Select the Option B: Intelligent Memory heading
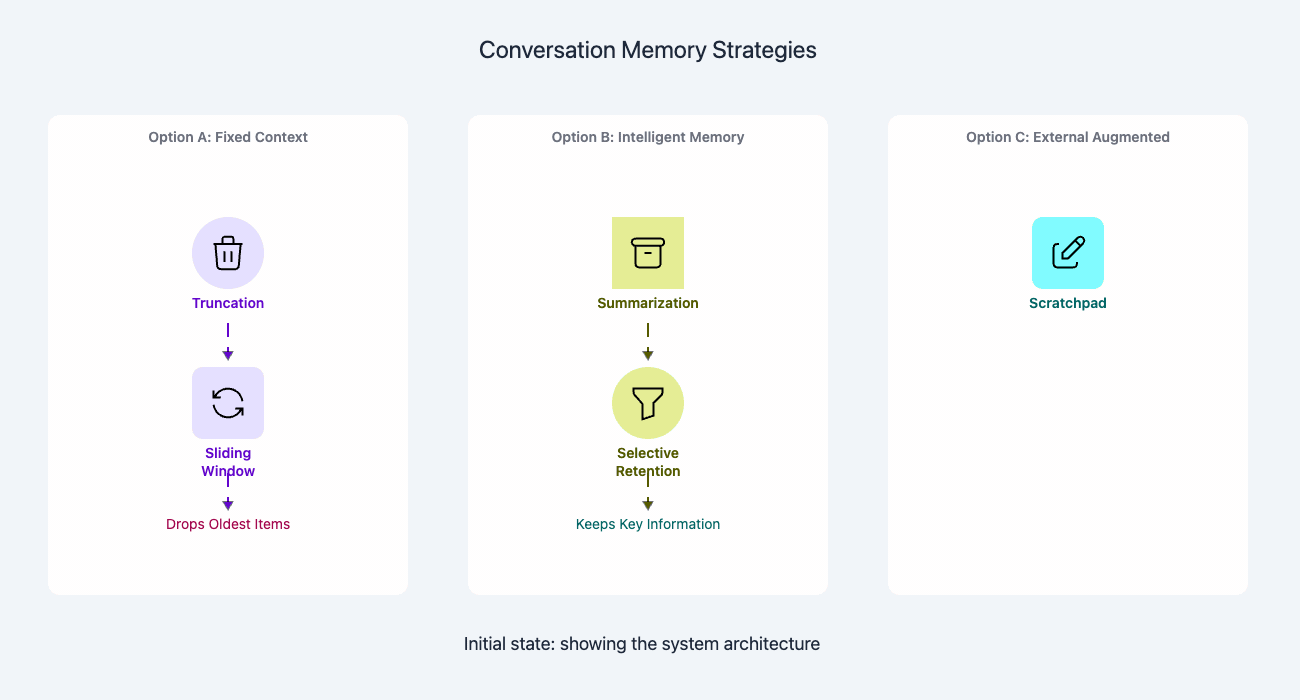The image size is (1300, 700). [x=648, y=137]
